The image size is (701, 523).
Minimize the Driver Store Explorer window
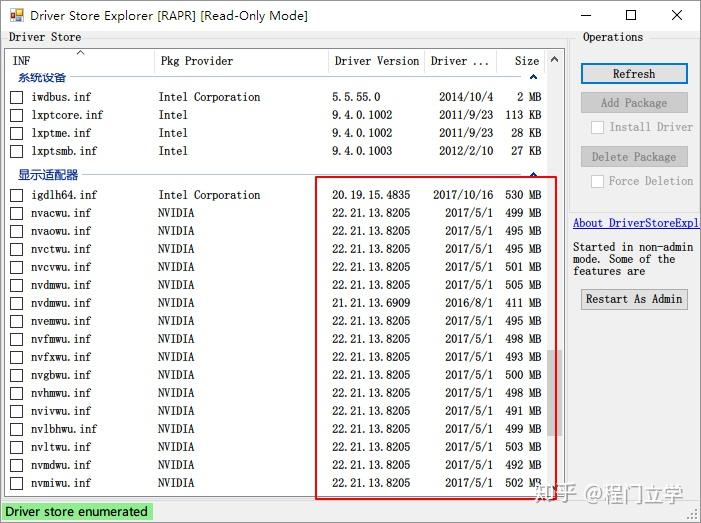tap(586, 15)
